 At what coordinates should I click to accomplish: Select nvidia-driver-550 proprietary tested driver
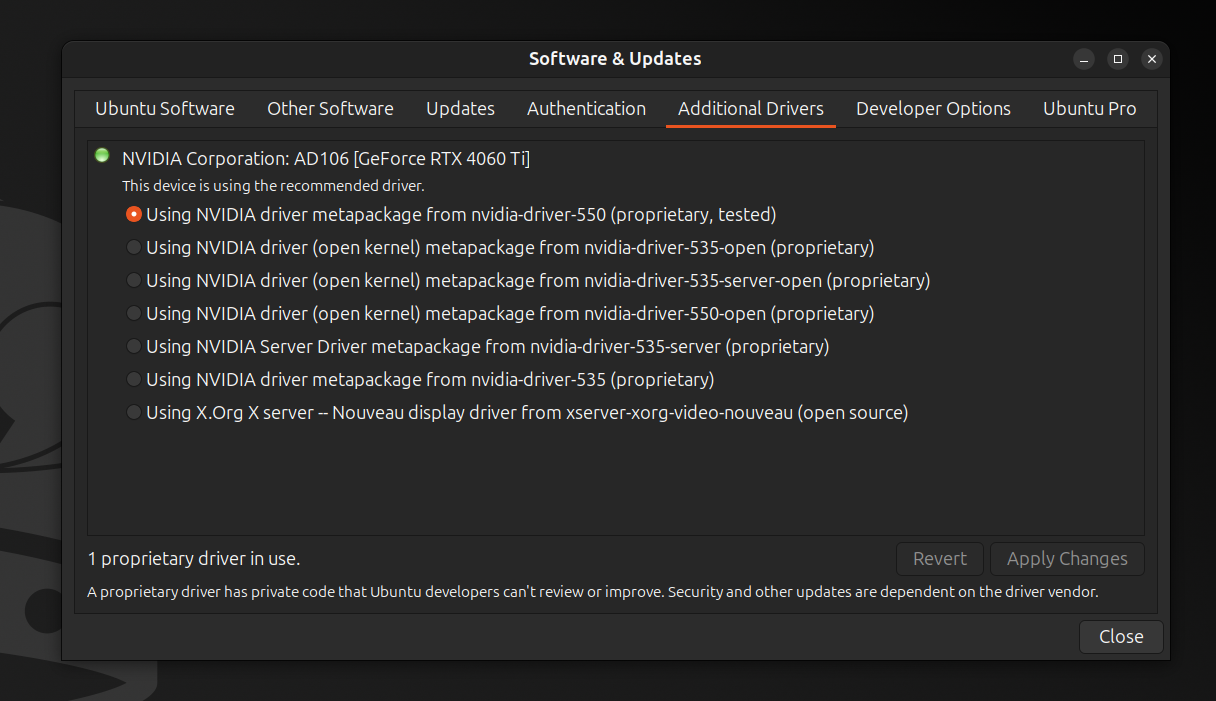[x=134, y=215]
